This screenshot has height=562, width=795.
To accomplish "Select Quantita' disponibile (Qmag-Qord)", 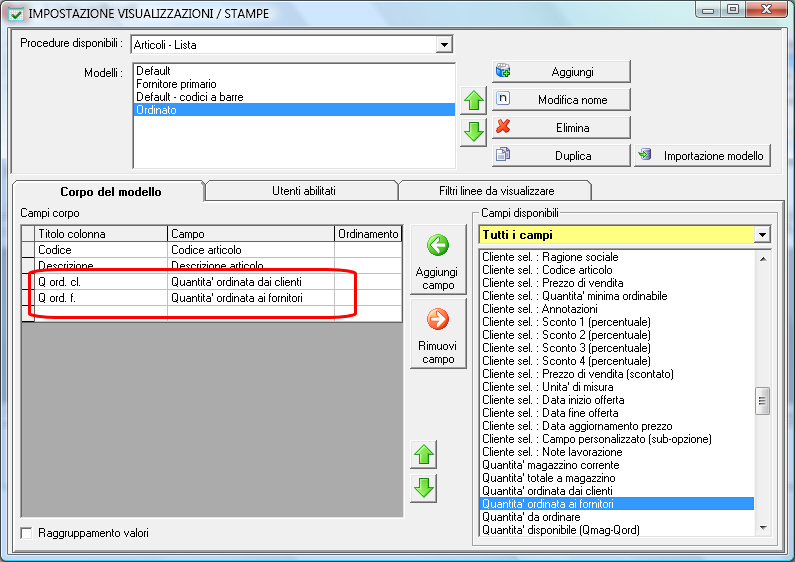I will [x=617, y=530].
